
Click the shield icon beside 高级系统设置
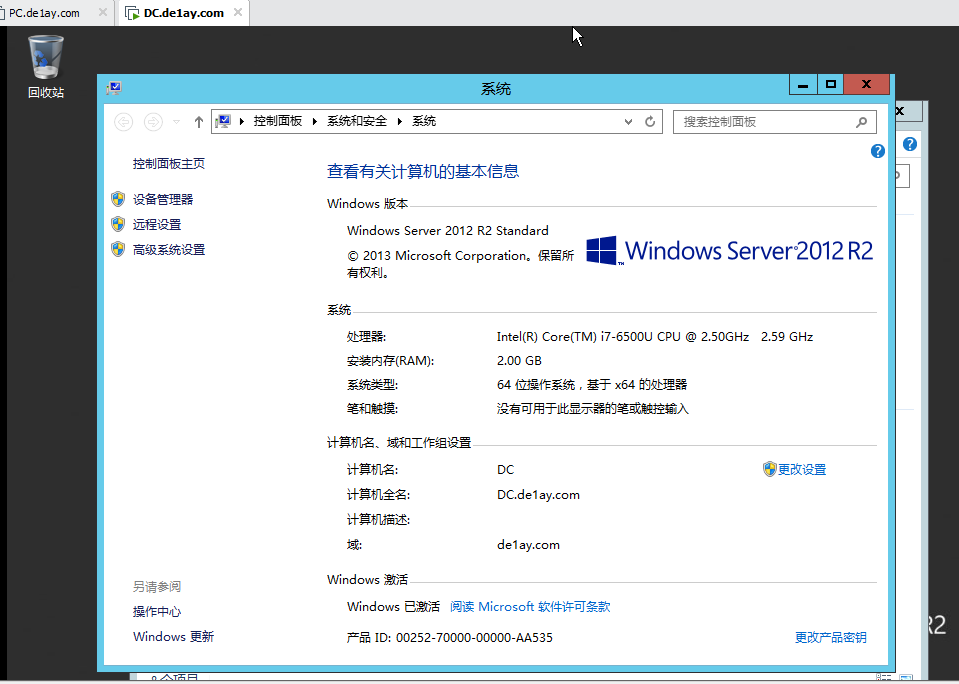pos(118,249)
